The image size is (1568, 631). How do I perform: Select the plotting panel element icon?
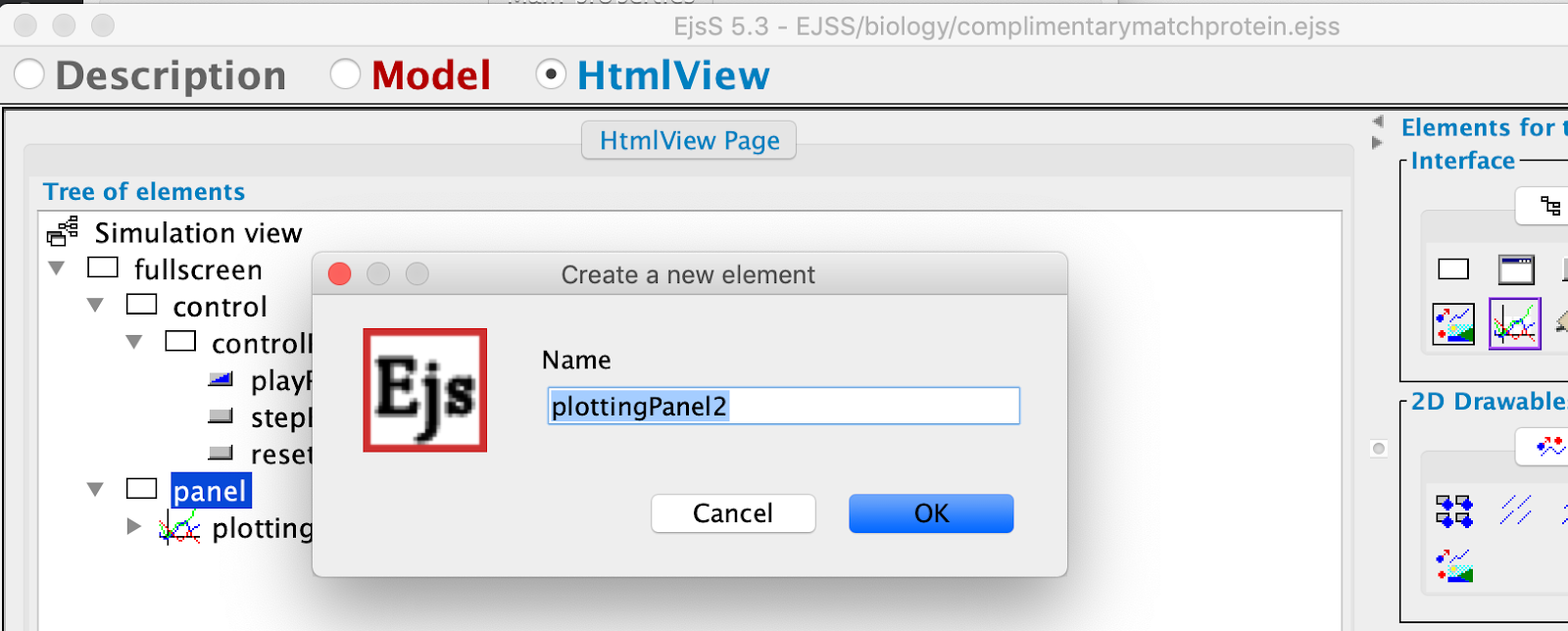coord(1515,323)
